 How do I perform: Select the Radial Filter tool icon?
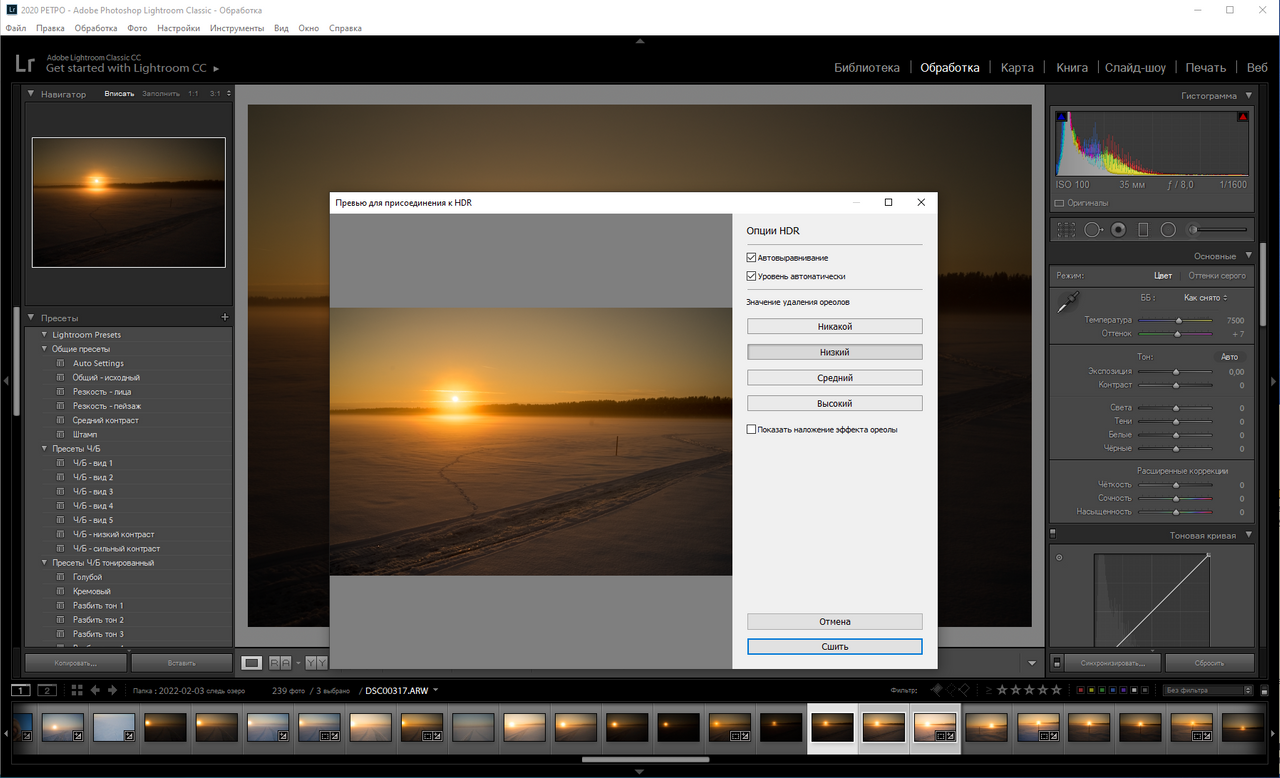(x=1168, y=229)
